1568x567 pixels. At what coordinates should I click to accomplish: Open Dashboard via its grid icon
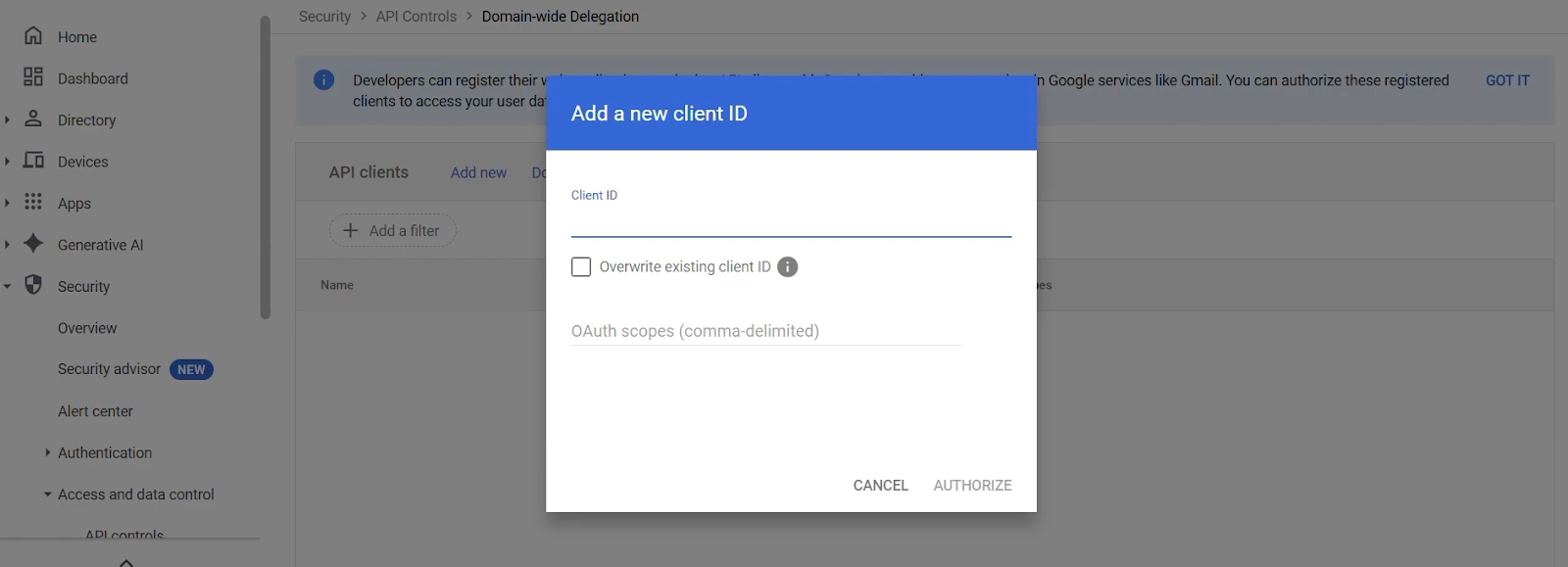tap(33, 77)
